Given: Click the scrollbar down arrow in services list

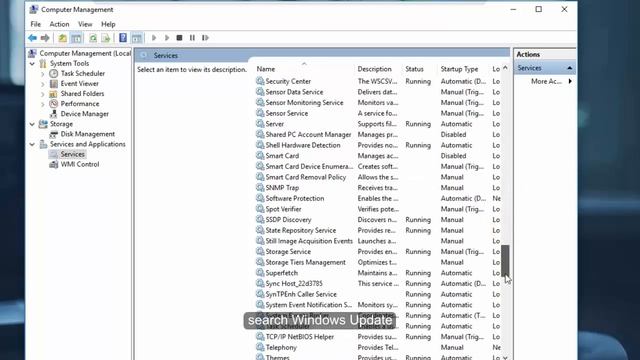Looking at the screenshot, I should tap(505, 357).
